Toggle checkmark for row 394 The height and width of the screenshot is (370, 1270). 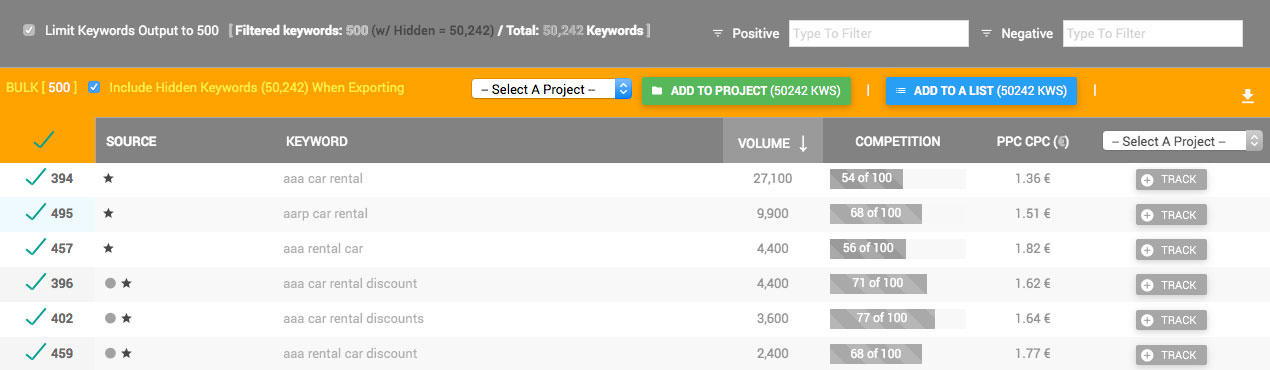click(x=36, y=178)
